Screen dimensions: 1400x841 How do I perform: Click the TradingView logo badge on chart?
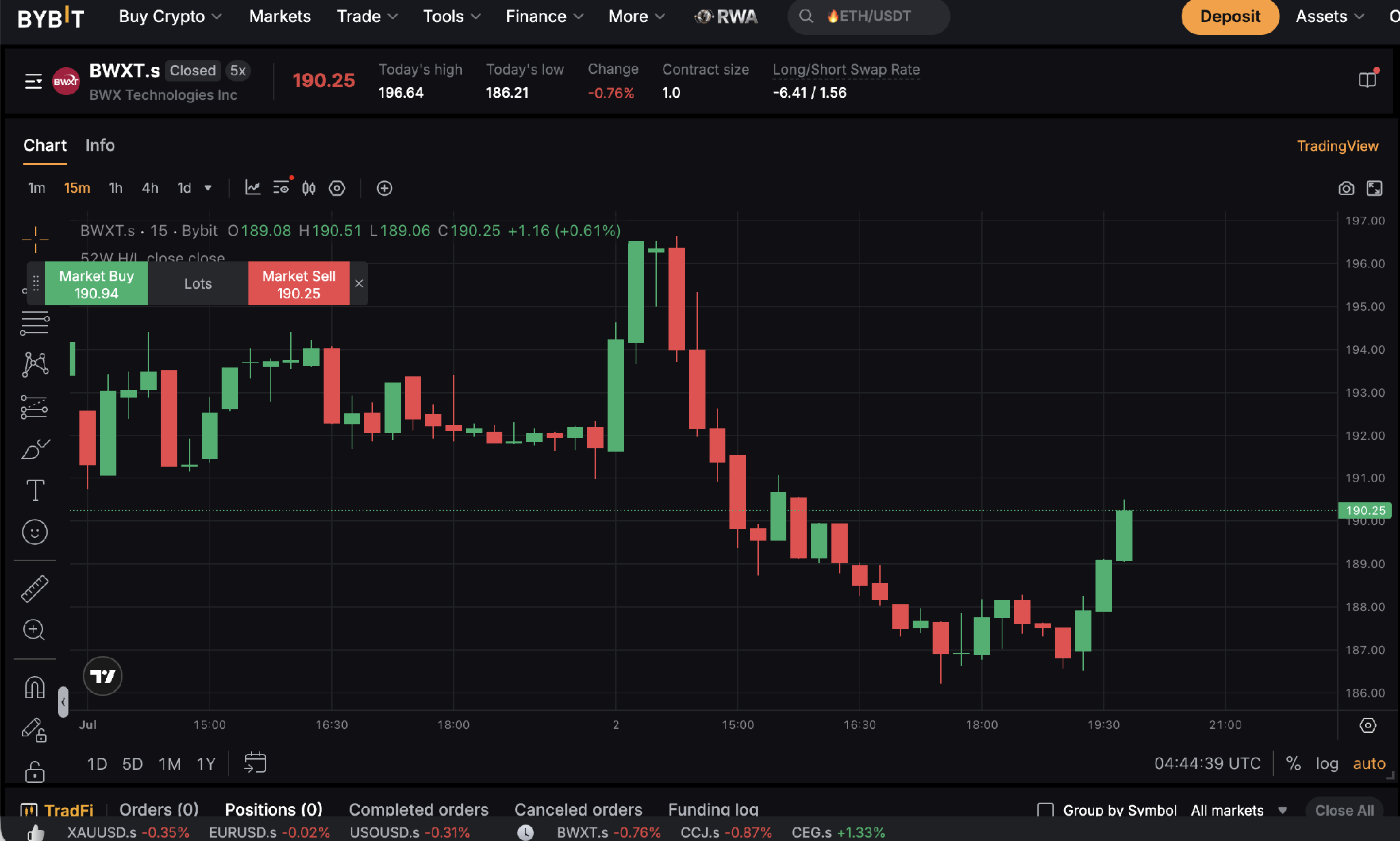coord(103,676)
